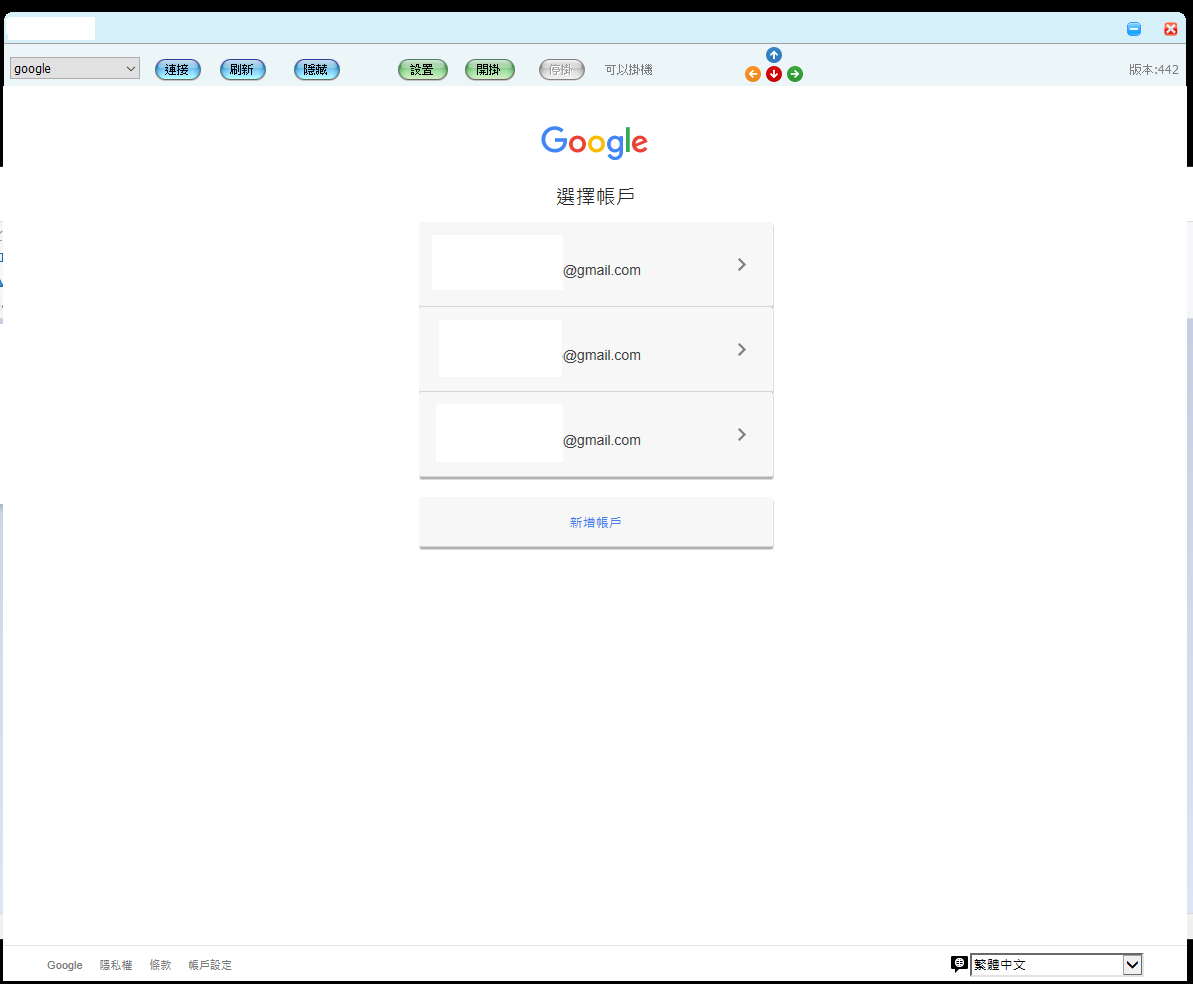Open the google combo box
The image size is (1193, 984).
75,68
